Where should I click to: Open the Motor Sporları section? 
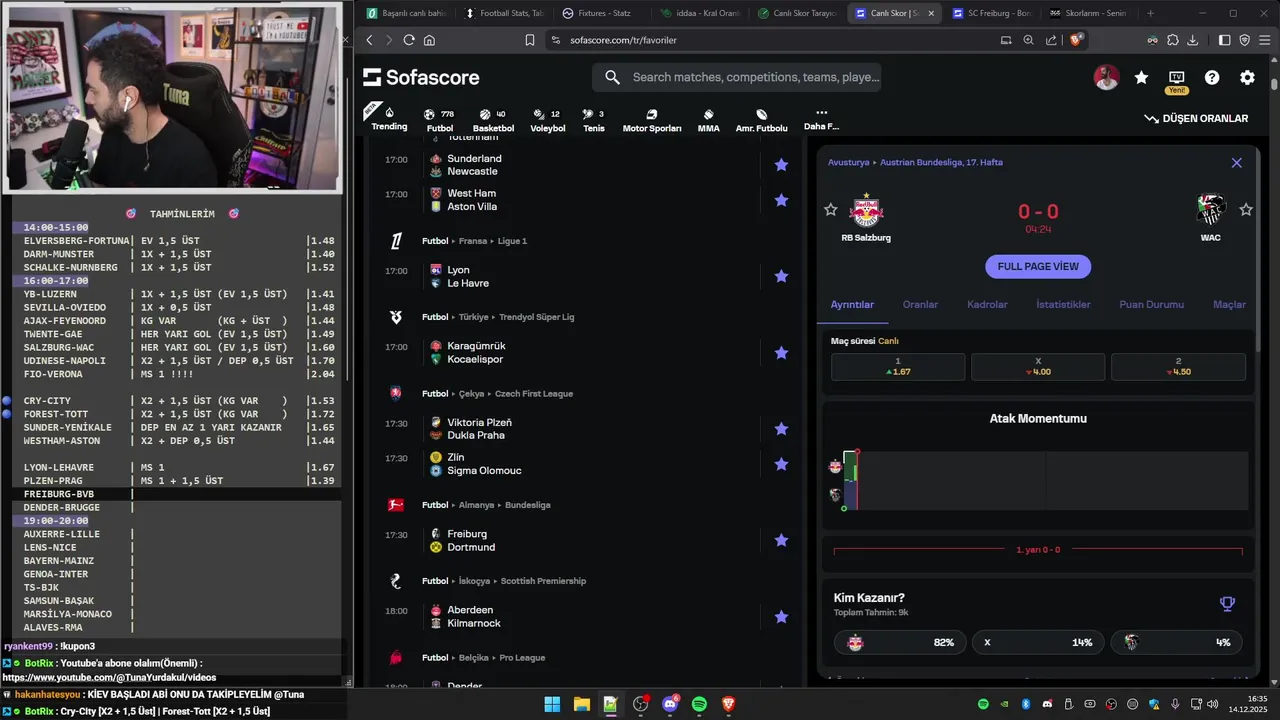pyautogui.click(x=652, y=120)
